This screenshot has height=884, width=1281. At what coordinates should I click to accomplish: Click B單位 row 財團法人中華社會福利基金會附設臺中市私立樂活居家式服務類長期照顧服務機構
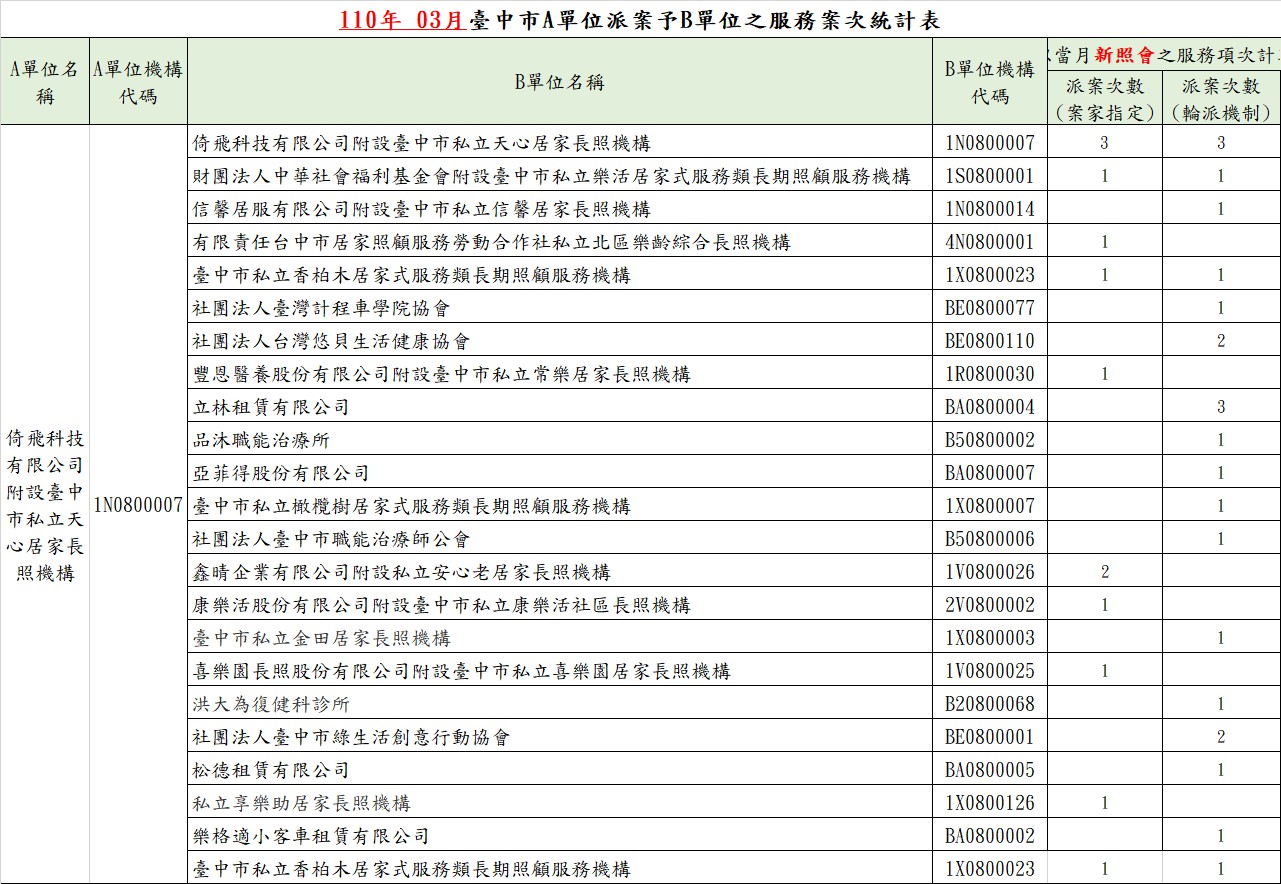point(560,176)
